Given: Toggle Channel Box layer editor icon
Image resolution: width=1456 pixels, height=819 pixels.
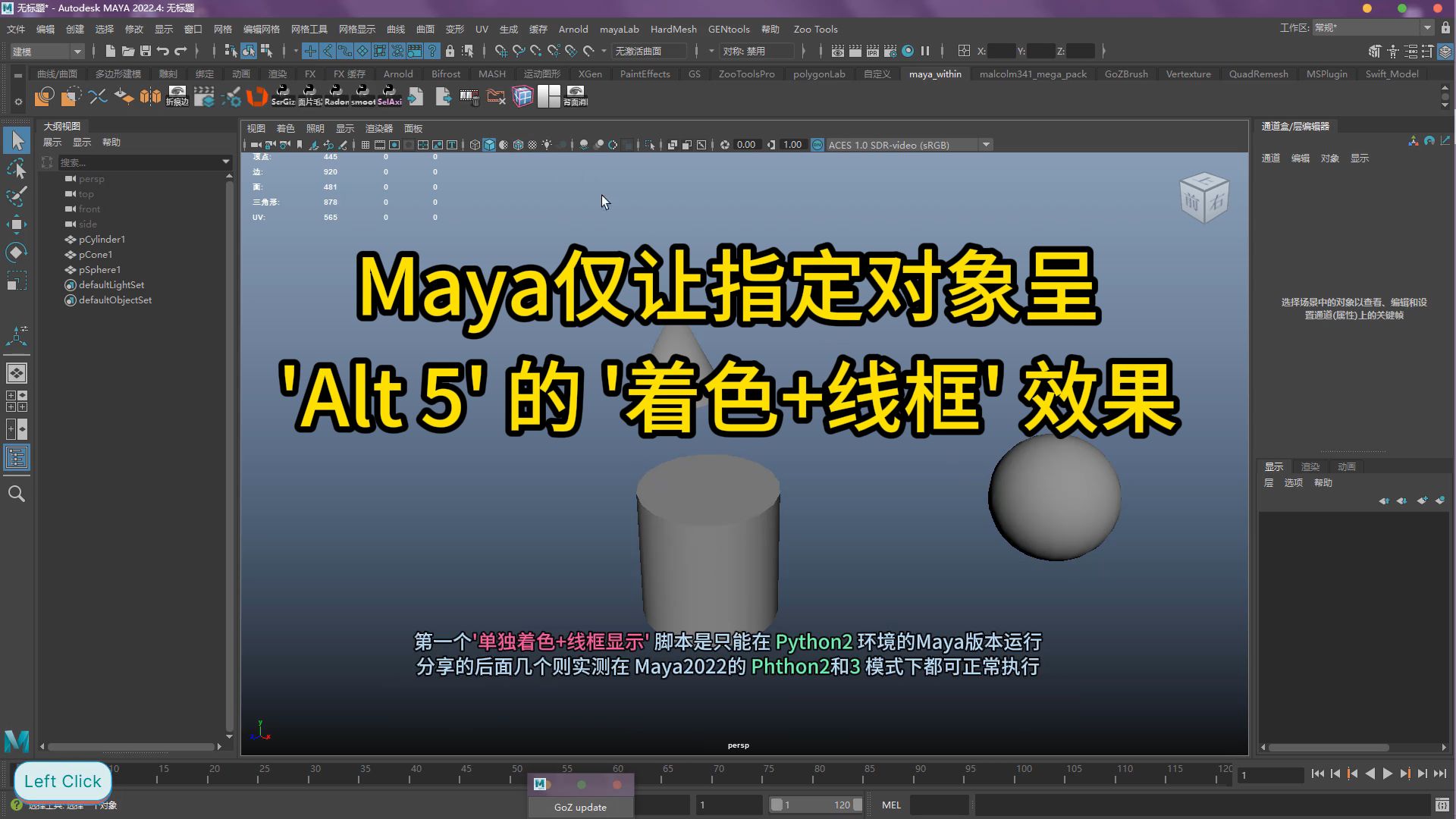Looking at the screenshot, I should pyautogui.click(x=1445, y=51).
